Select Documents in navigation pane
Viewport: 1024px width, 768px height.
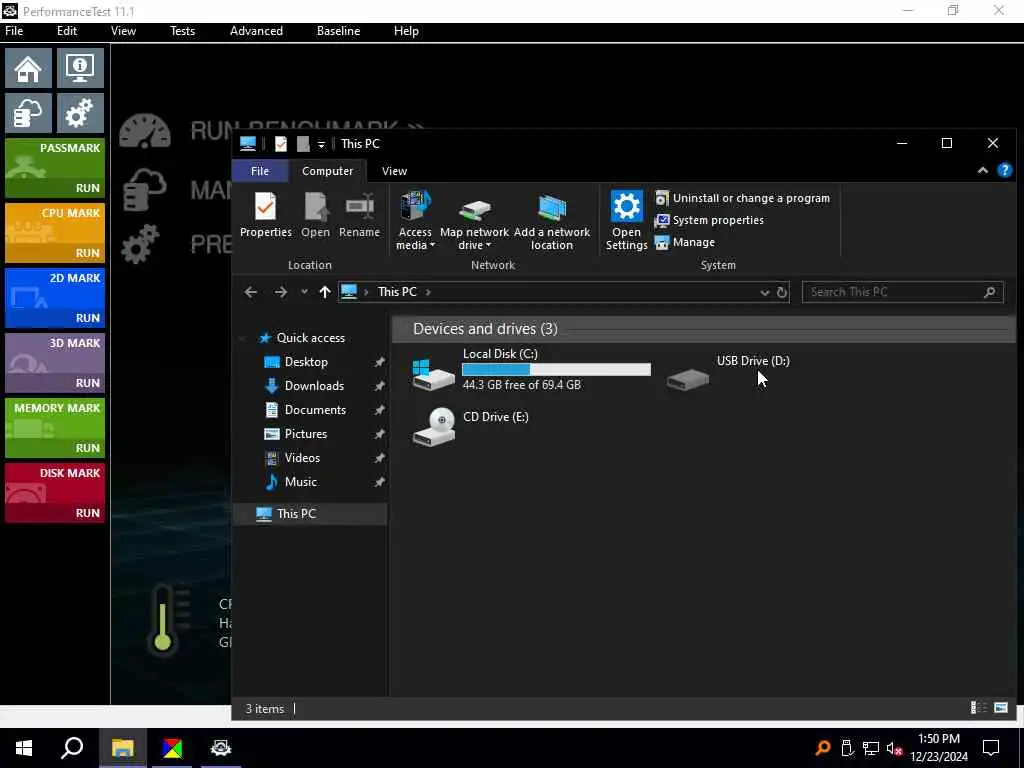315,410
